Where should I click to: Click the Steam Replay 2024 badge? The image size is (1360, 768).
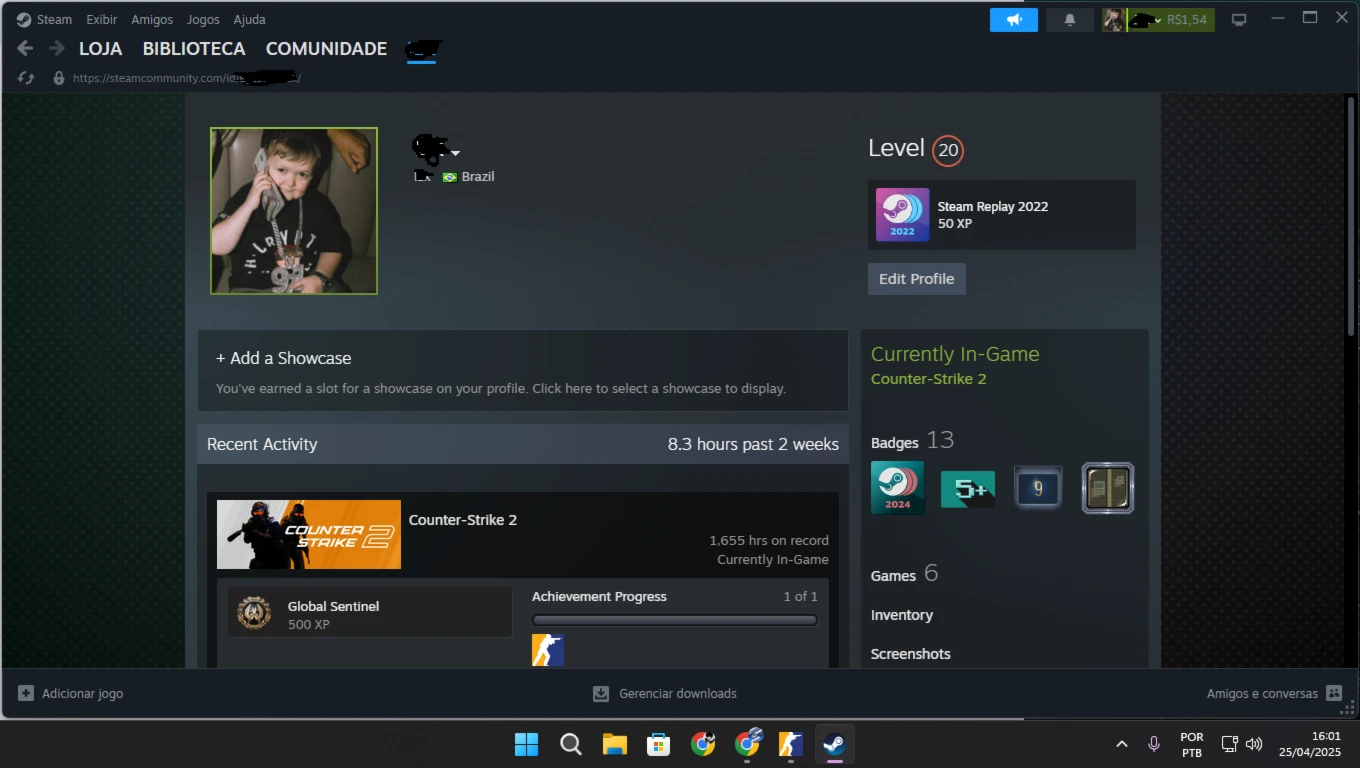(x=897, y=488)
